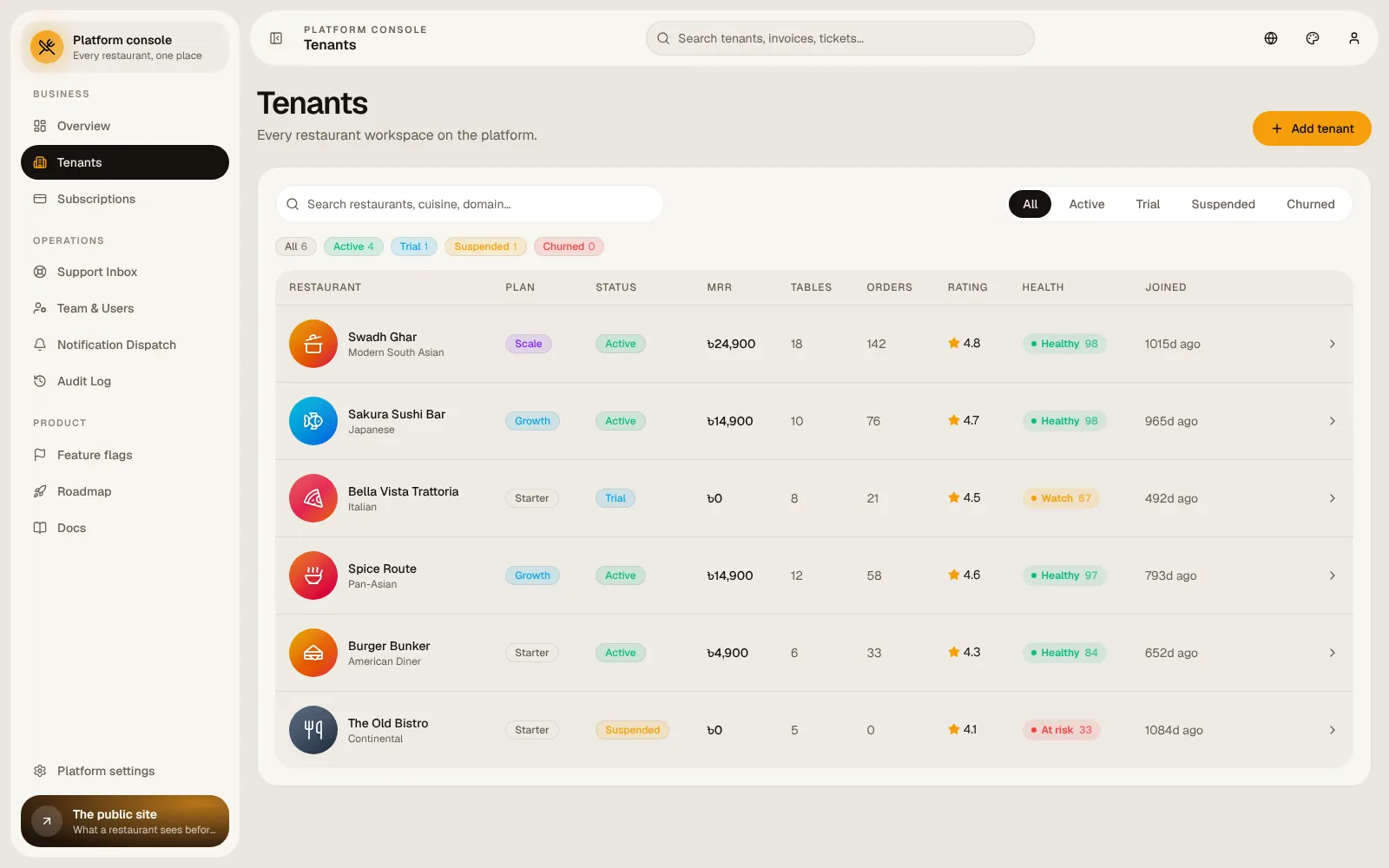The height and width of the screenshot is (868, 1389).
Task: Expand Swadh Ghar row chevron
Action: pyautogui.click(x=1332, y=344)
